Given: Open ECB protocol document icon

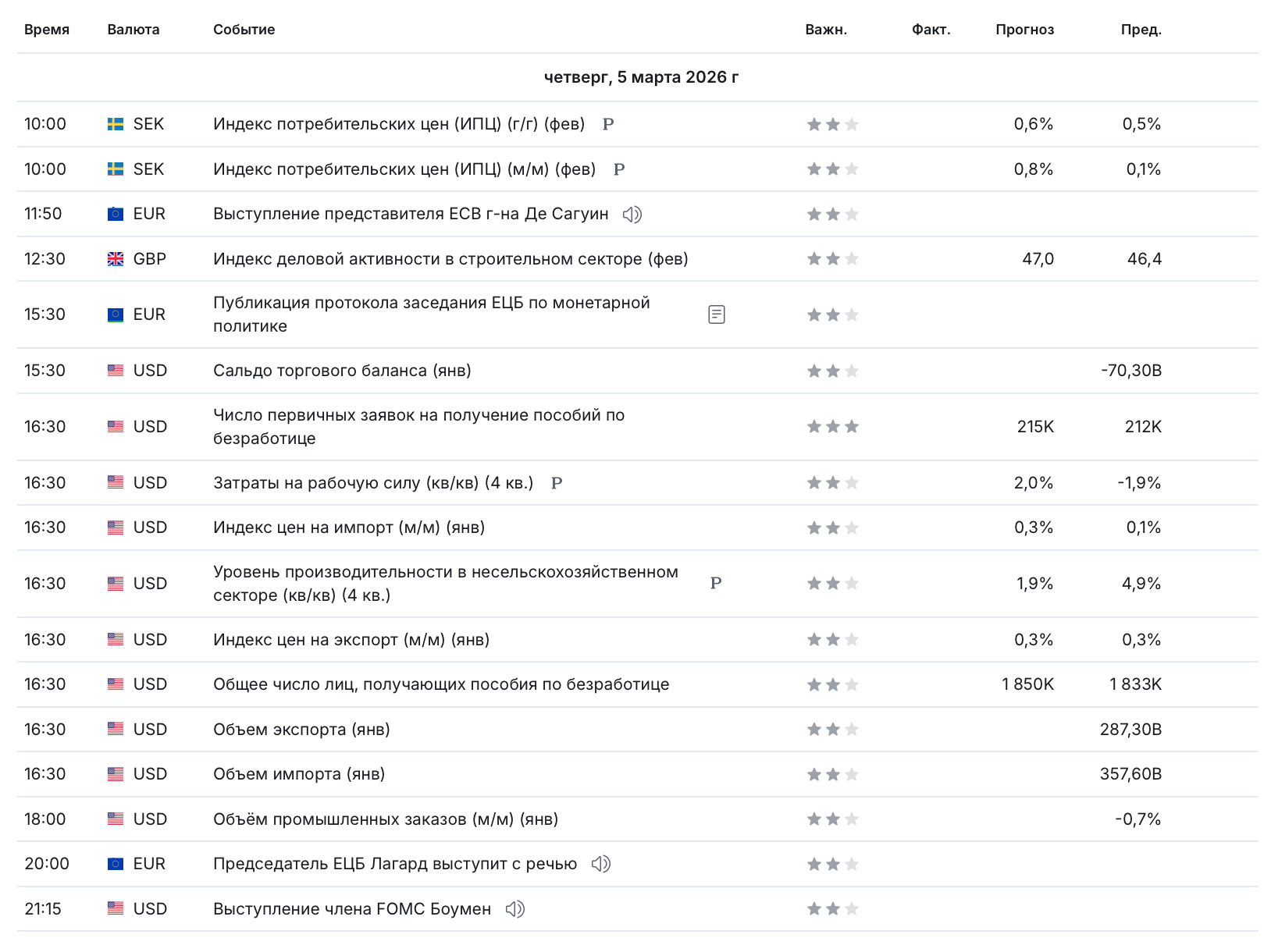Looking at the screenshot, I should (716, 314).
